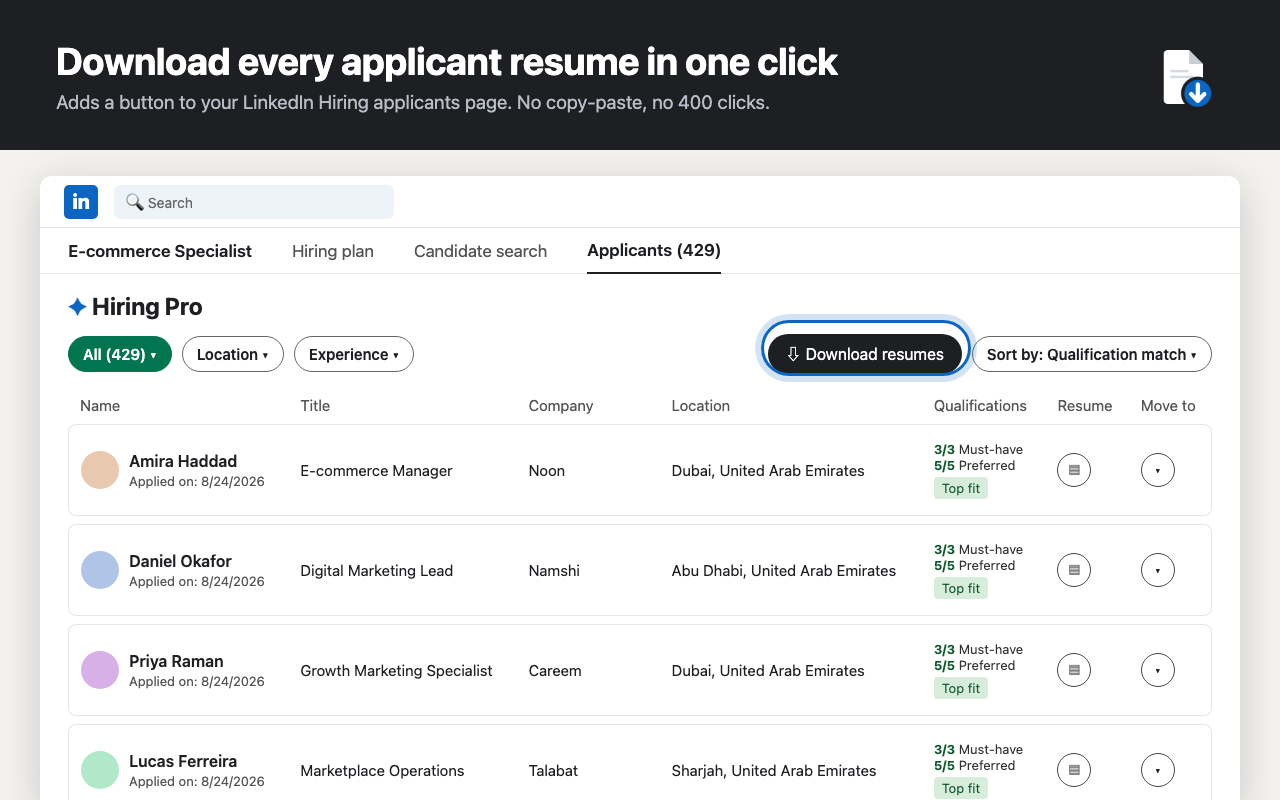The height and width of the screenshot is (800, 1280).
Task: Click the Name column header
Action: pos(100,405)
